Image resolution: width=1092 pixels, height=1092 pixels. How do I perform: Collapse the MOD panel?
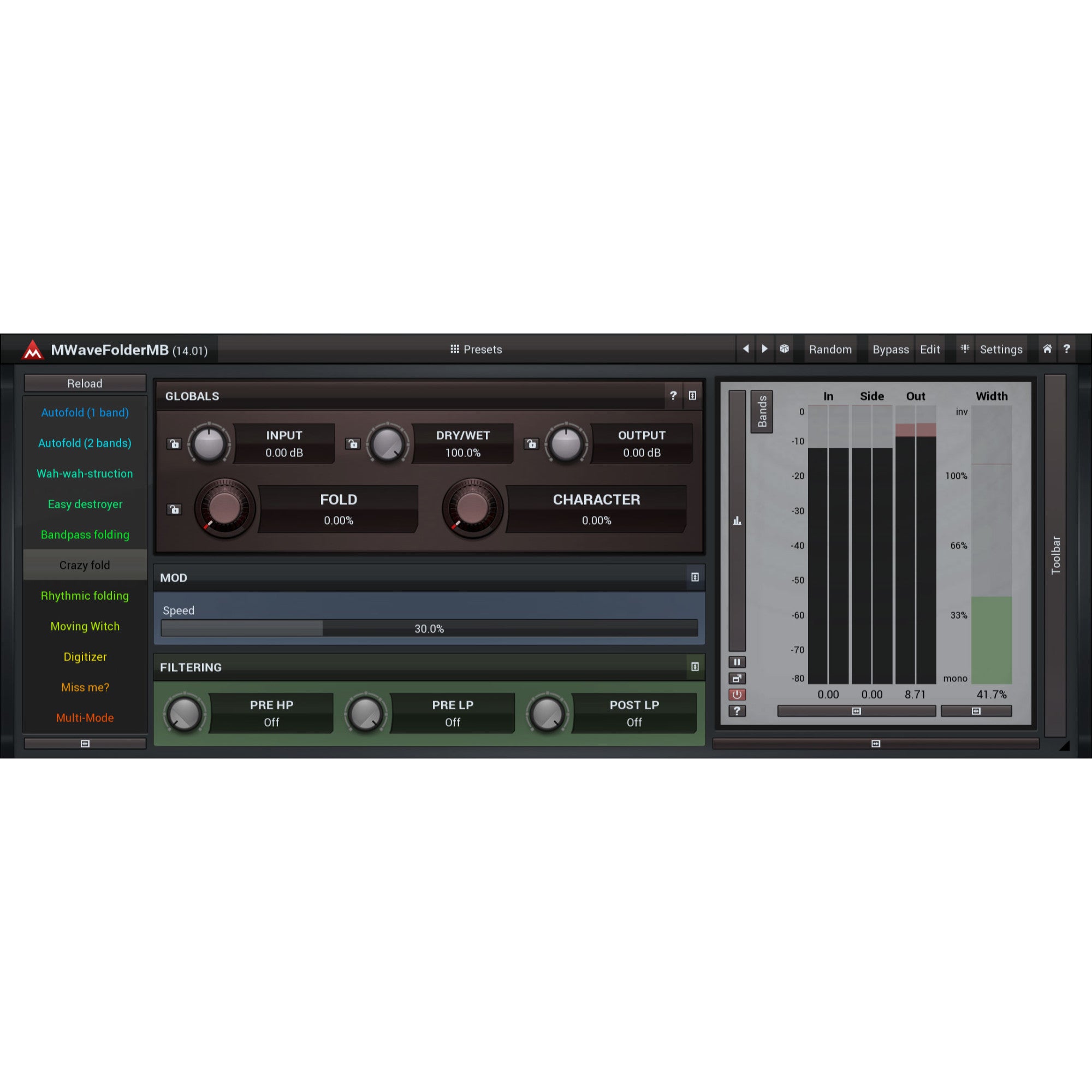coord(695,577)
